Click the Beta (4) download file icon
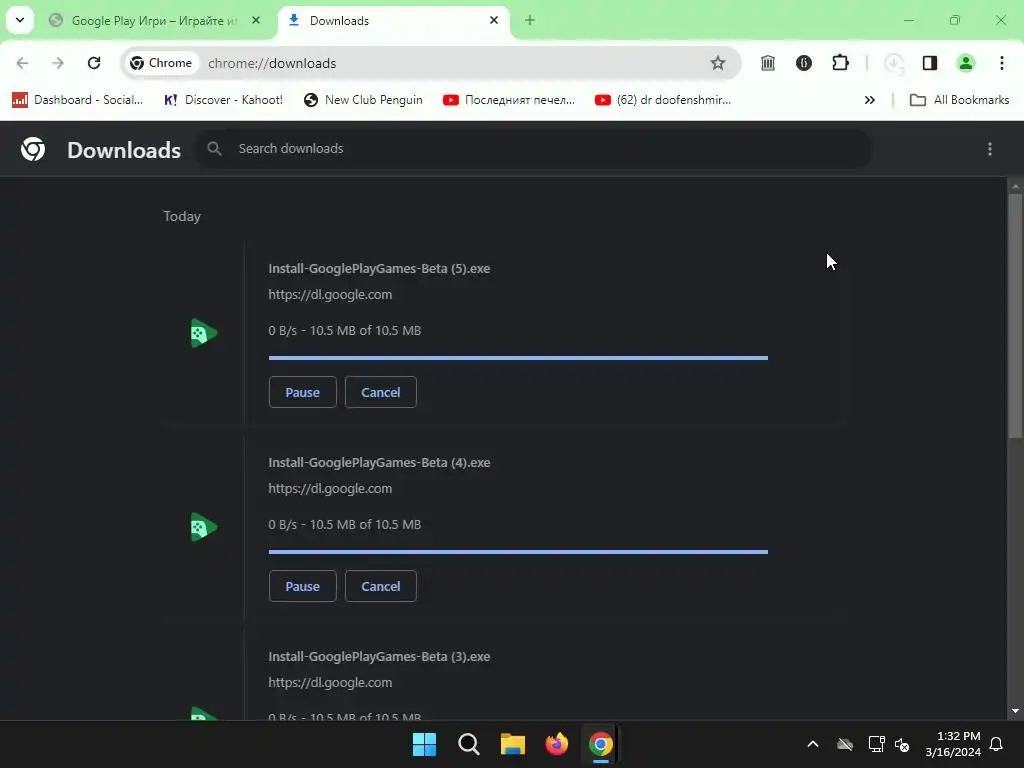Viewport: 1024px width, 768px height. (203, 527)
